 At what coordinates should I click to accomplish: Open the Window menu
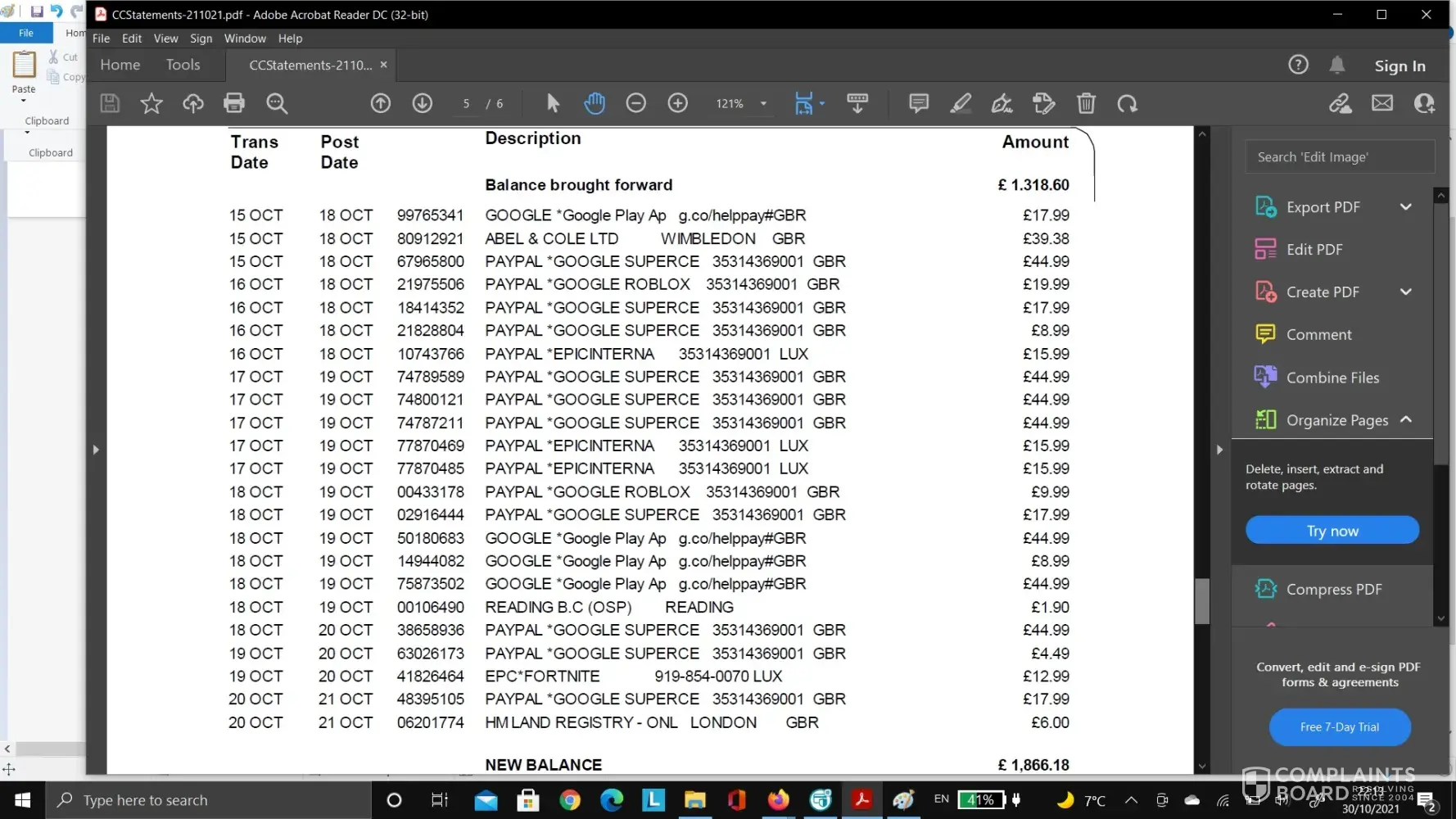[x=245, y=38]
